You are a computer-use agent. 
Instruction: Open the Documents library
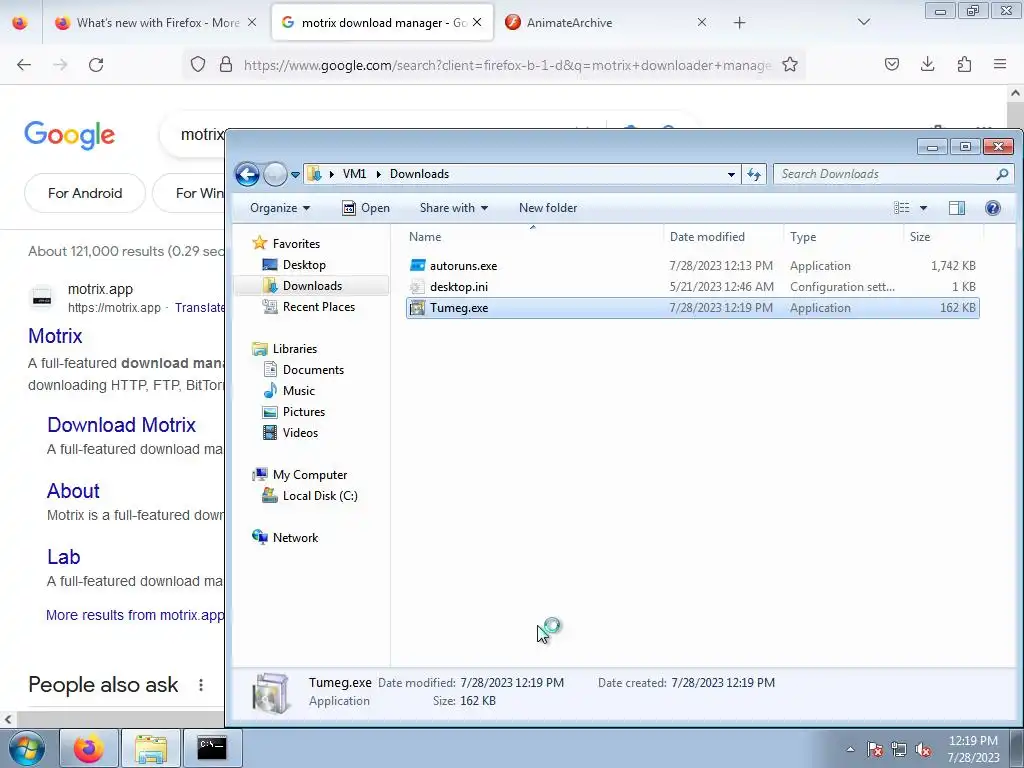[x=313, y=370]
